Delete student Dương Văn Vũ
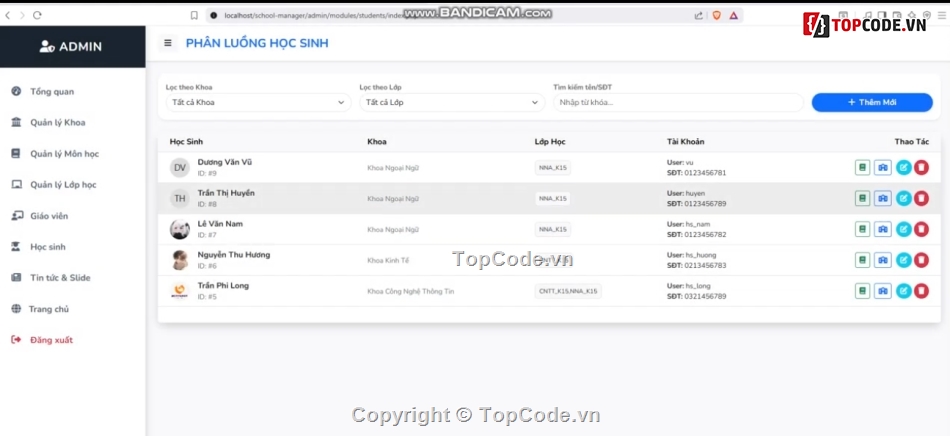The height and width of the screenshot is (436, 950). click(x=921, y=168)
